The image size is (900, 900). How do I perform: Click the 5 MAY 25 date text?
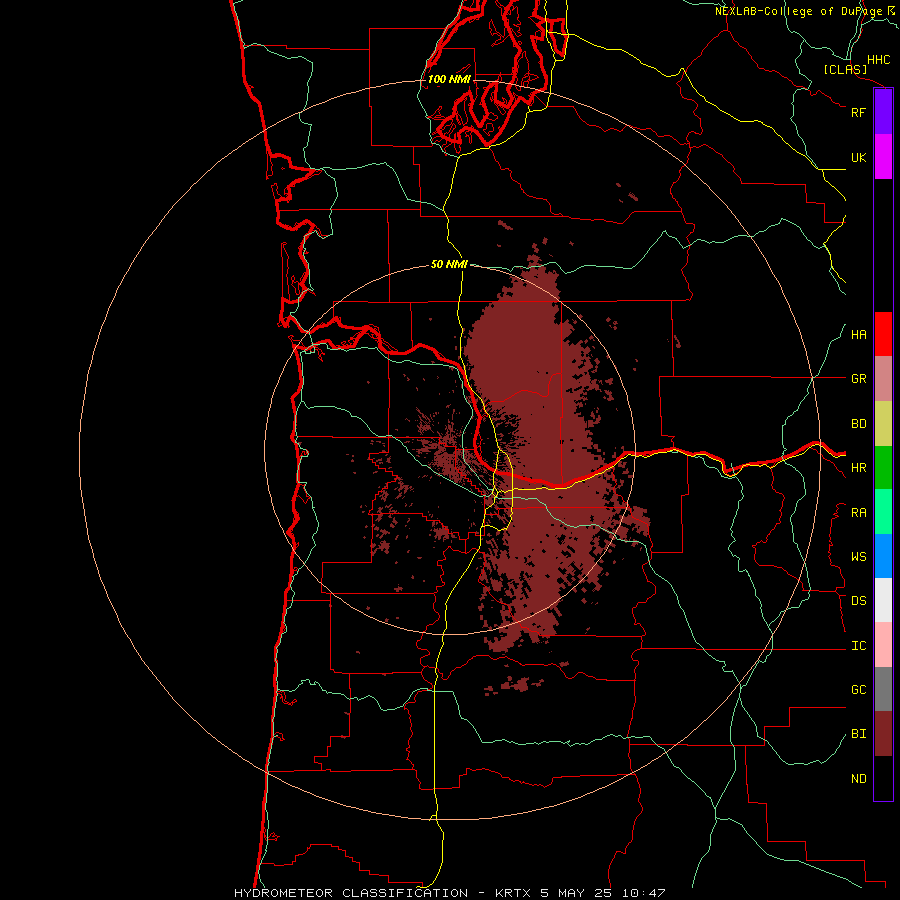(576, 893)
